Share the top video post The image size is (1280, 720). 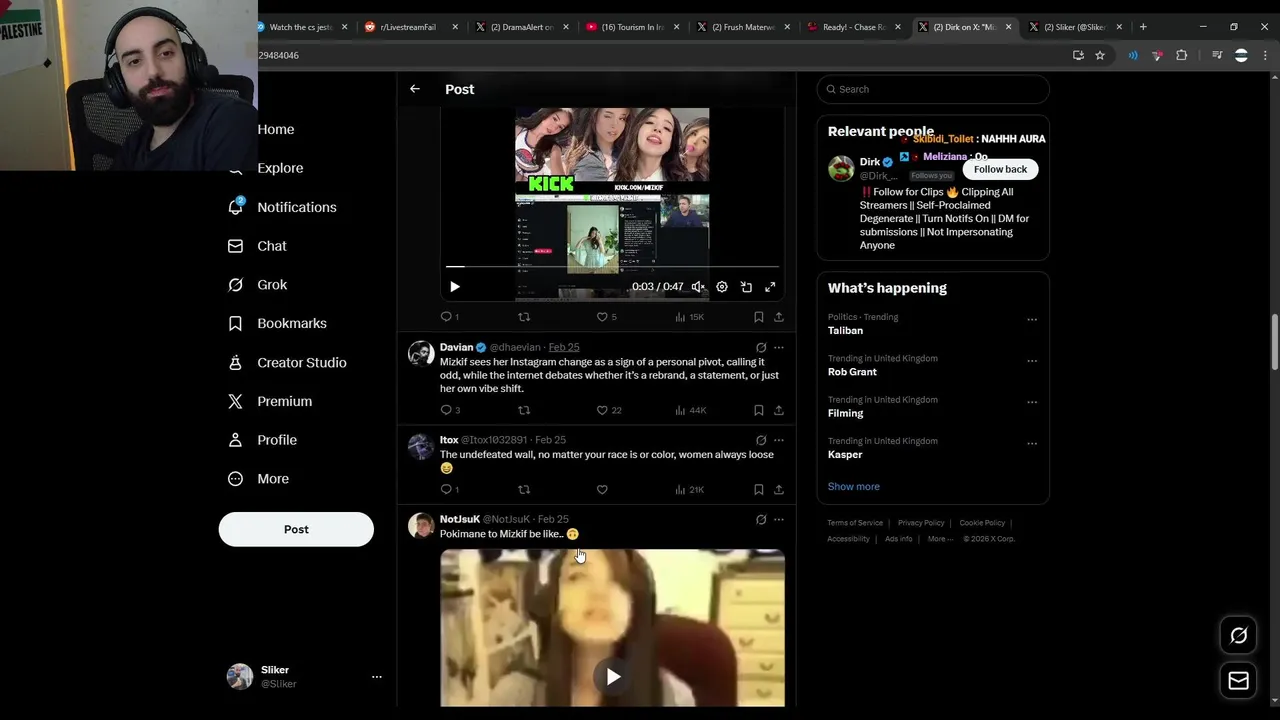(x=779, y=317)
